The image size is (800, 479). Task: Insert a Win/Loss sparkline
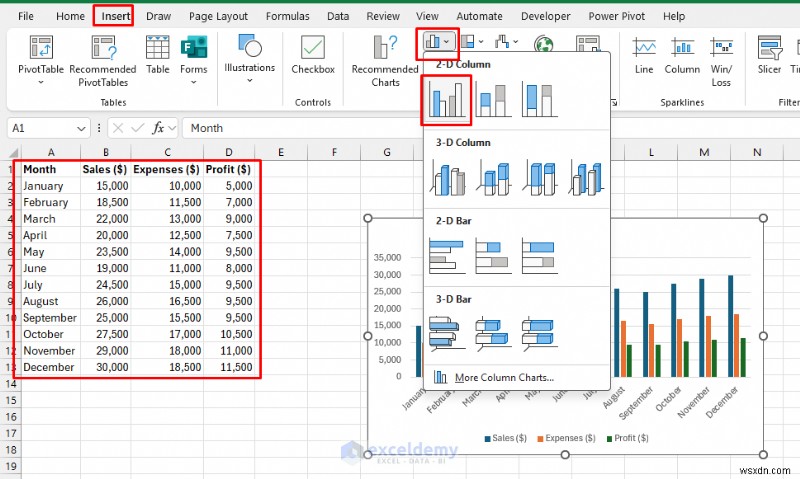(721, 61)
